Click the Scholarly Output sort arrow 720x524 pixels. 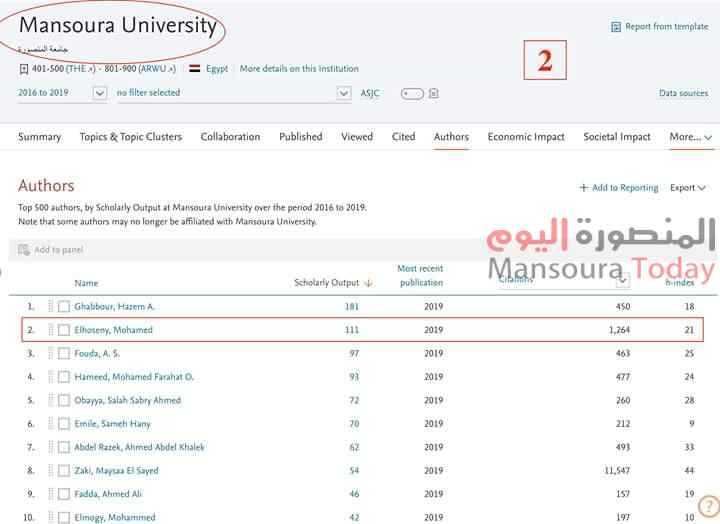click(368, 283)
